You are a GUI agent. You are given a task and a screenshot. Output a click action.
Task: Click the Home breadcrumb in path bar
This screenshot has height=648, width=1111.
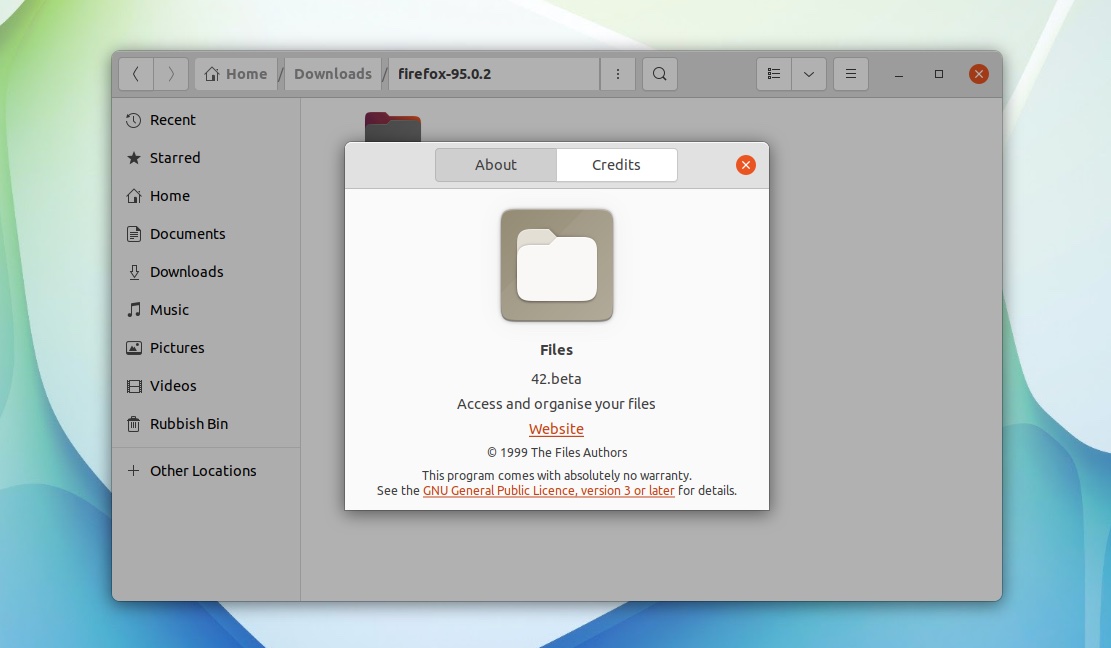click(236, 74)
